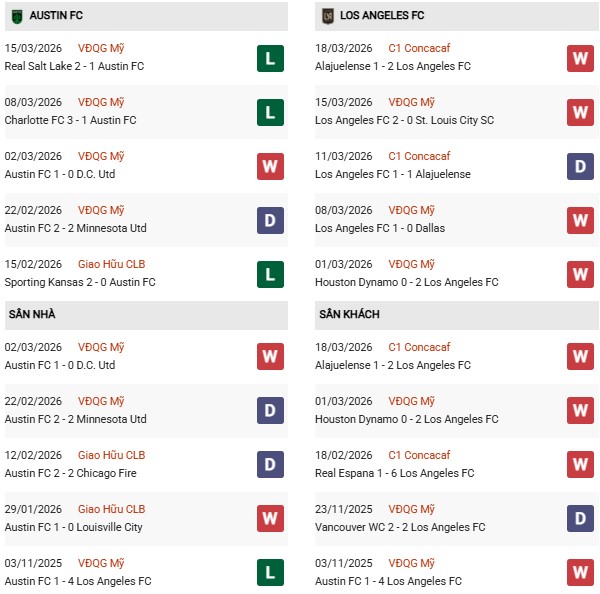Click the C1 Concacaf label dated 11/03/2026

click(420, 156)
